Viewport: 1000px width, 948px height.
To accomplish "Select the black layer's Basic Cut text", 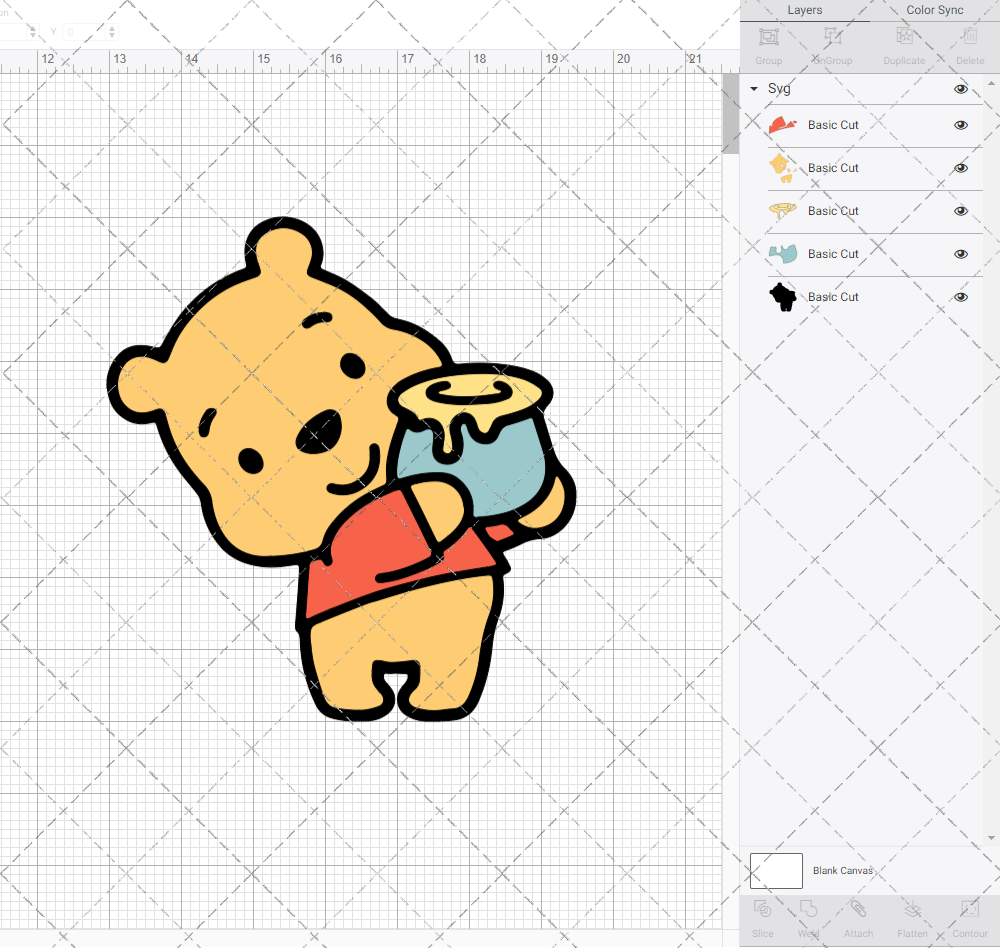I will point(833,297).
